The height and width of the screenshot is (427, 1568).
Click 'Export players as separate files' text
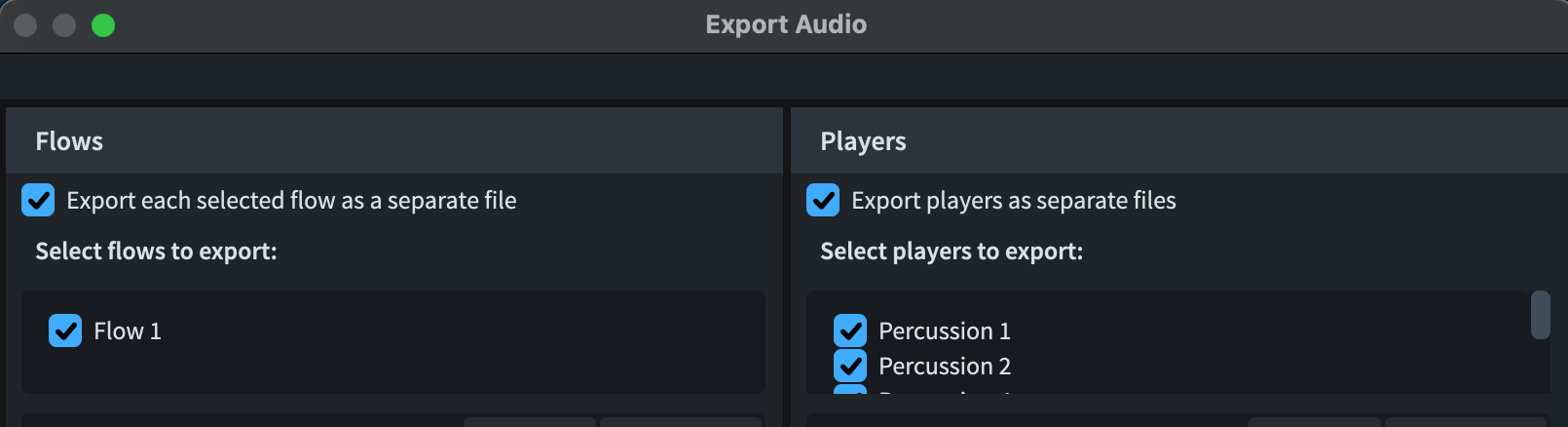1014,201
